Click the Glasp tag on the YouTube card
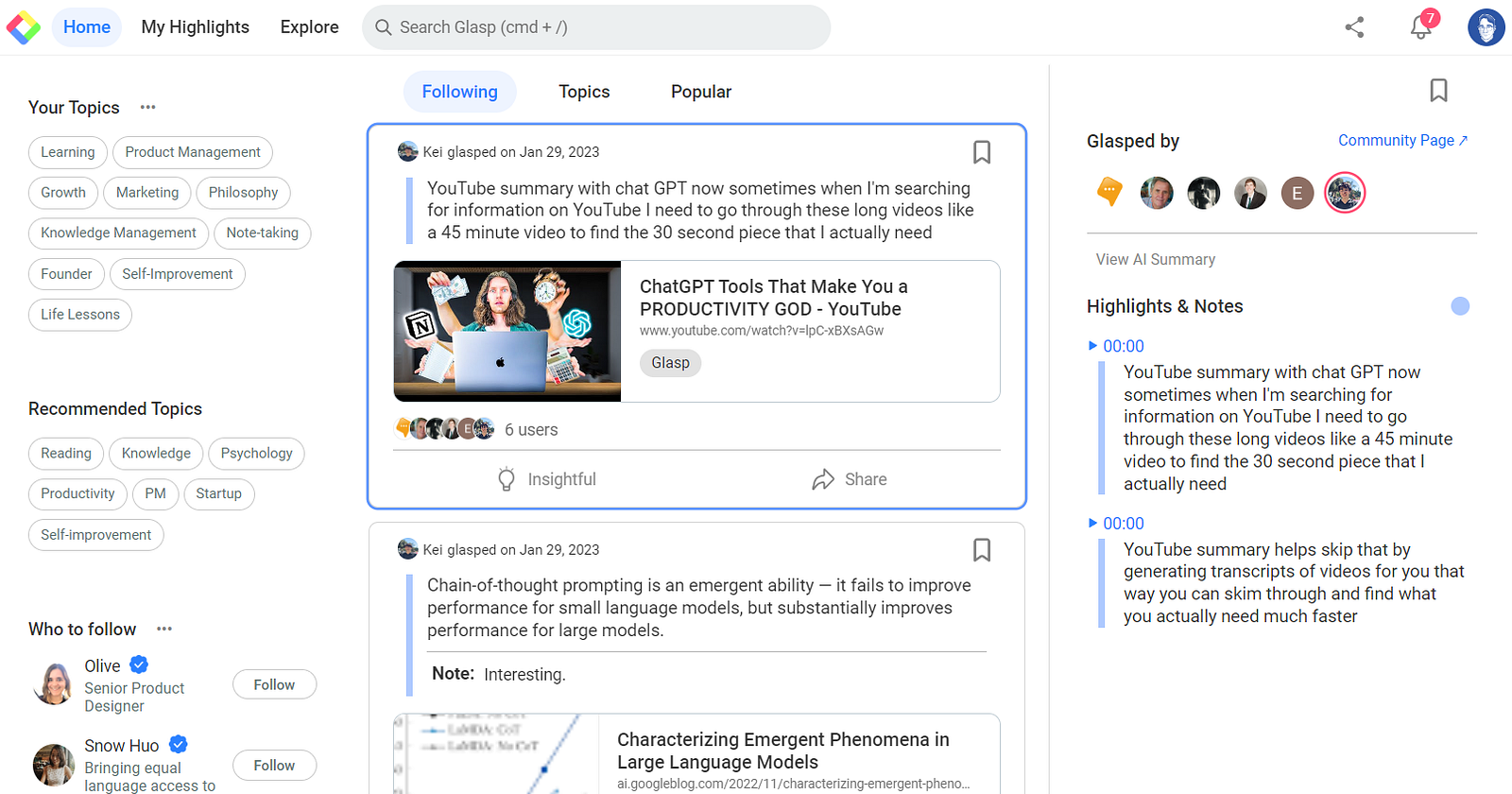This screenshot has width=1512, height=794. coord(671,363)
